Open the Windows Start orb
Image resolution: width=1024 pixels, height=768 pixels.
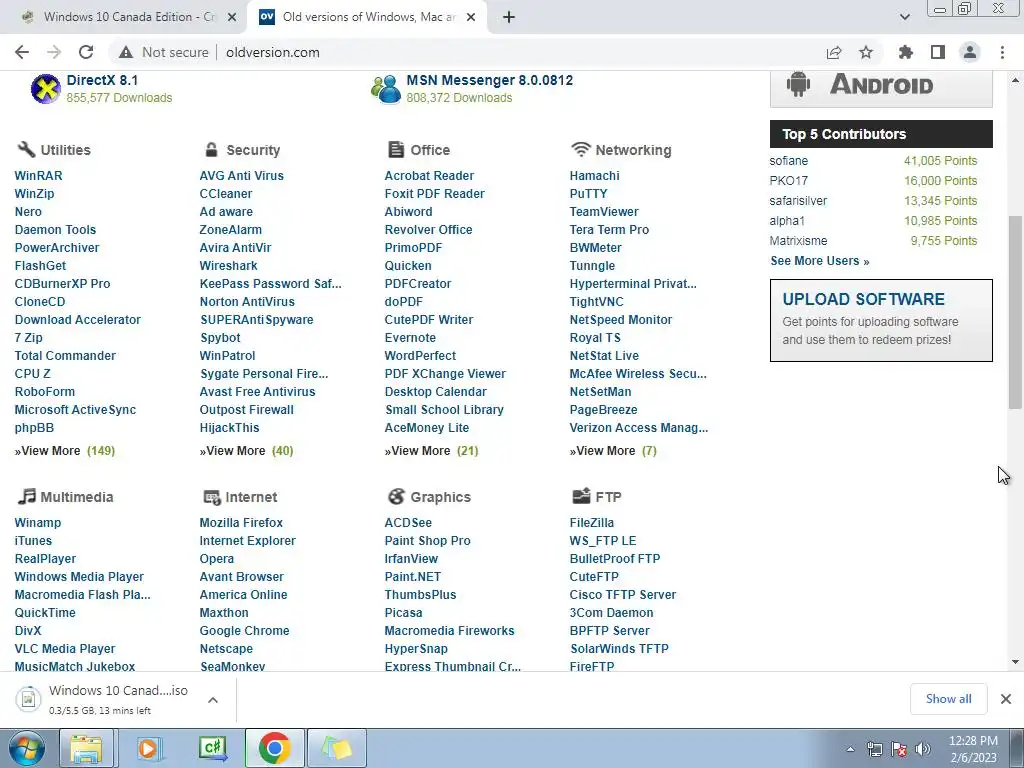click(27, 748)
